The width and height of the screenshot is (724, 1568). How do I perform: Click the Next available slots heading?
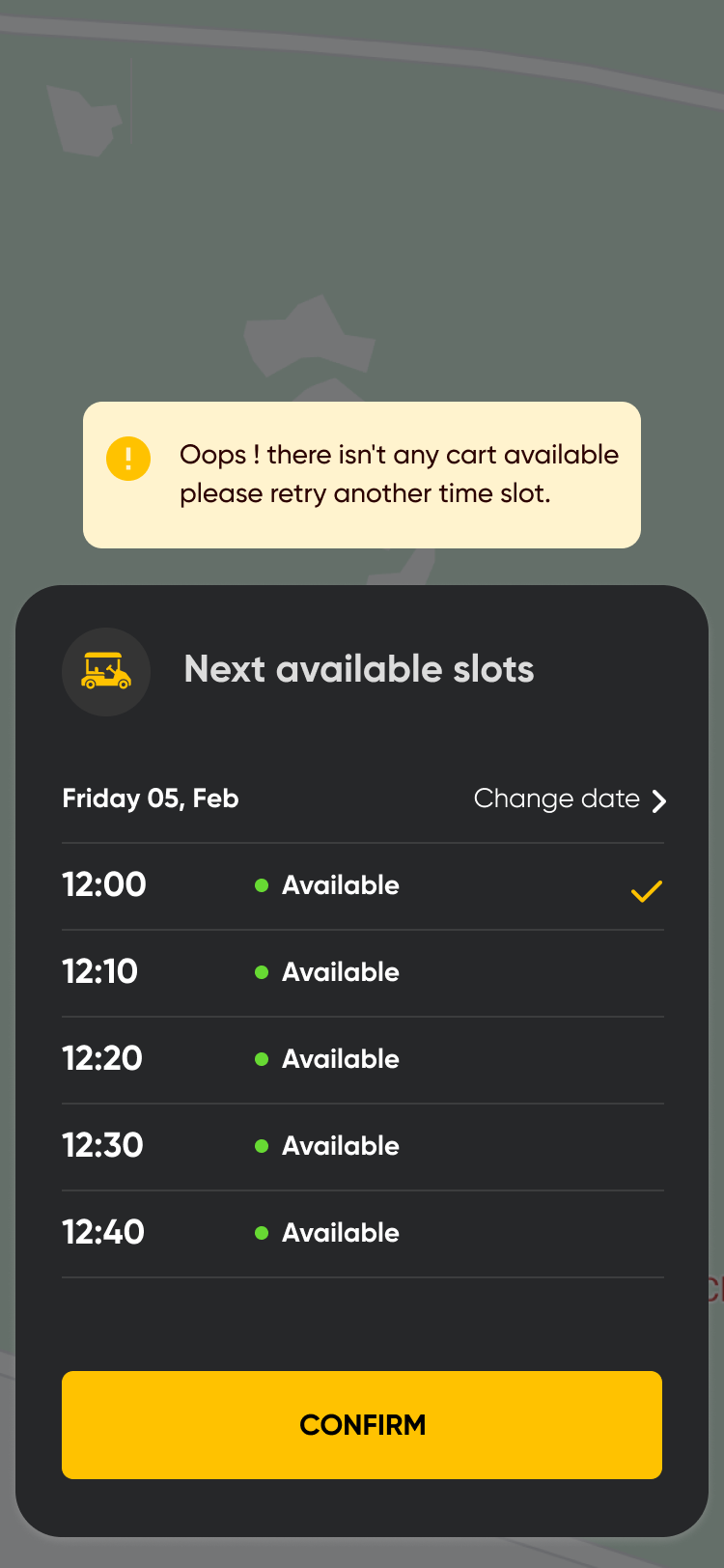coord(359,669)
